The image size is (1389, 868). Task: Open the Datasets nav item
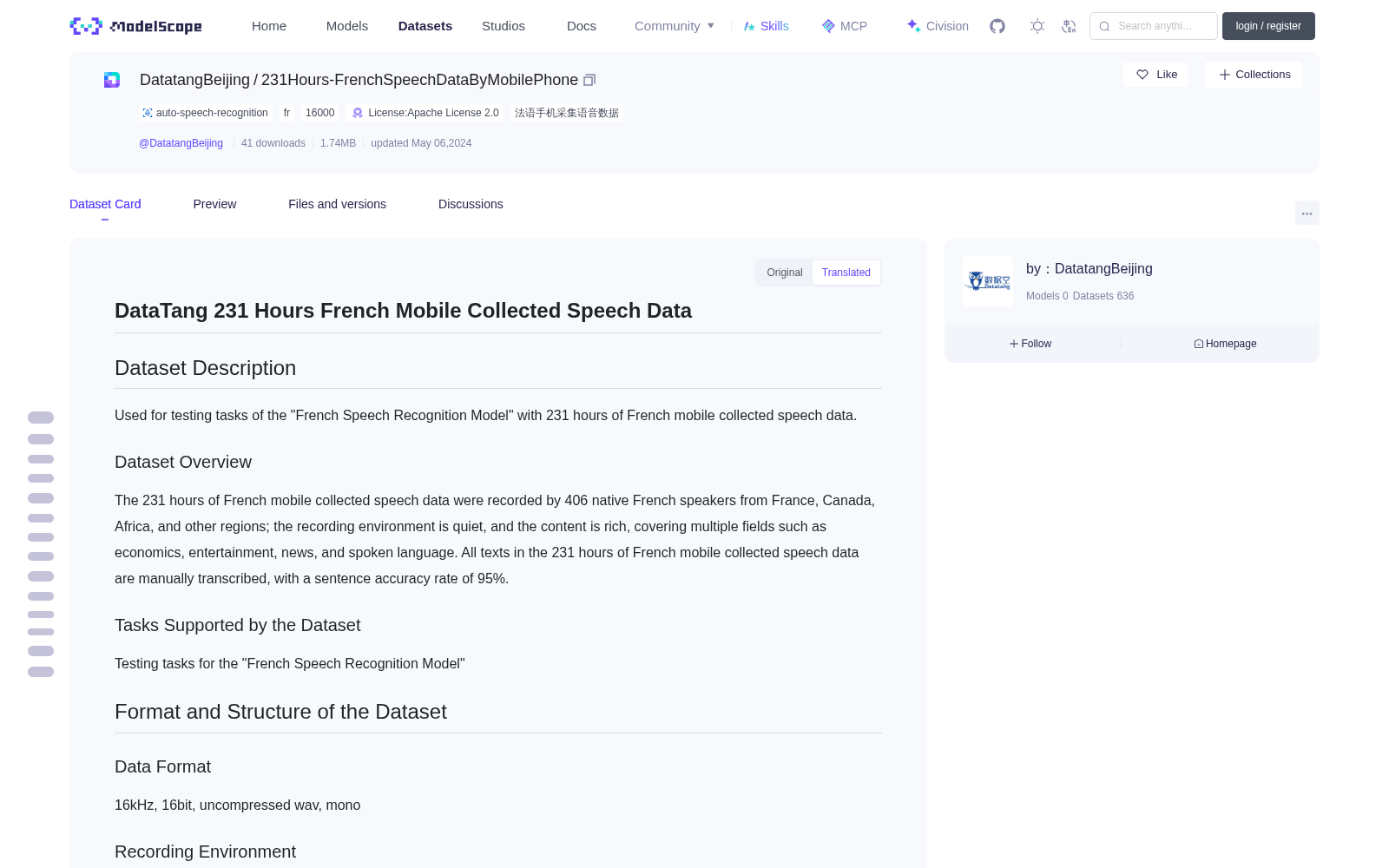(425, 26)
